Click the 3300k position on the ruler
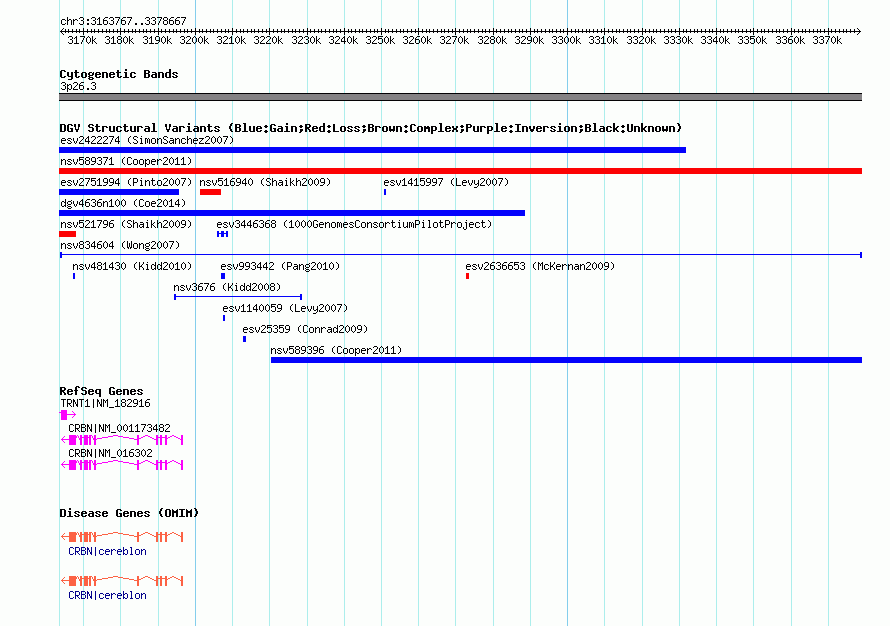This screenshot has width=890, height=626. [566, 40]
